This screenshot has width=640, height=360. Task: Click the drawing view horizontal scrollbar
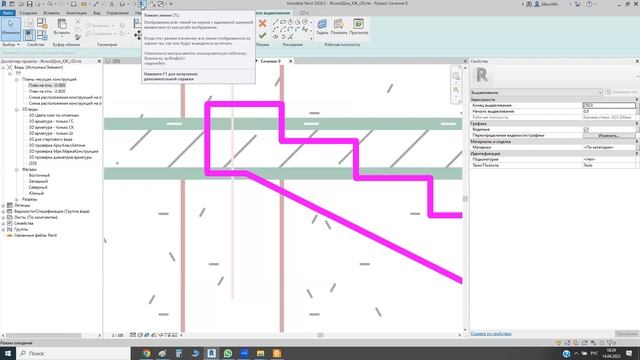point(320,336)
